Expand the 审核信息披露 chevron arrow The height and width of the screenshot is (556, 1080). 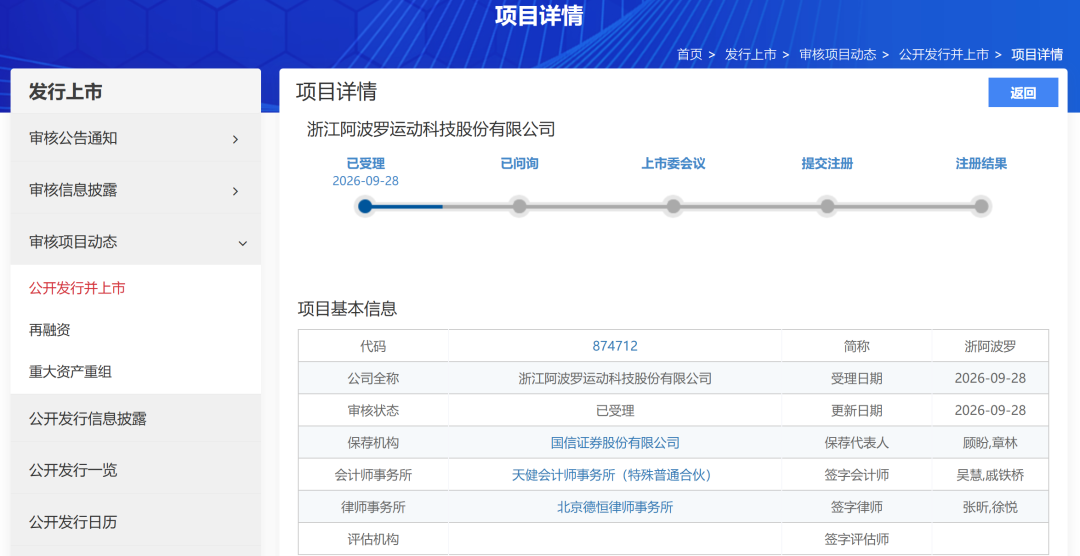click(x=236, y=191)
